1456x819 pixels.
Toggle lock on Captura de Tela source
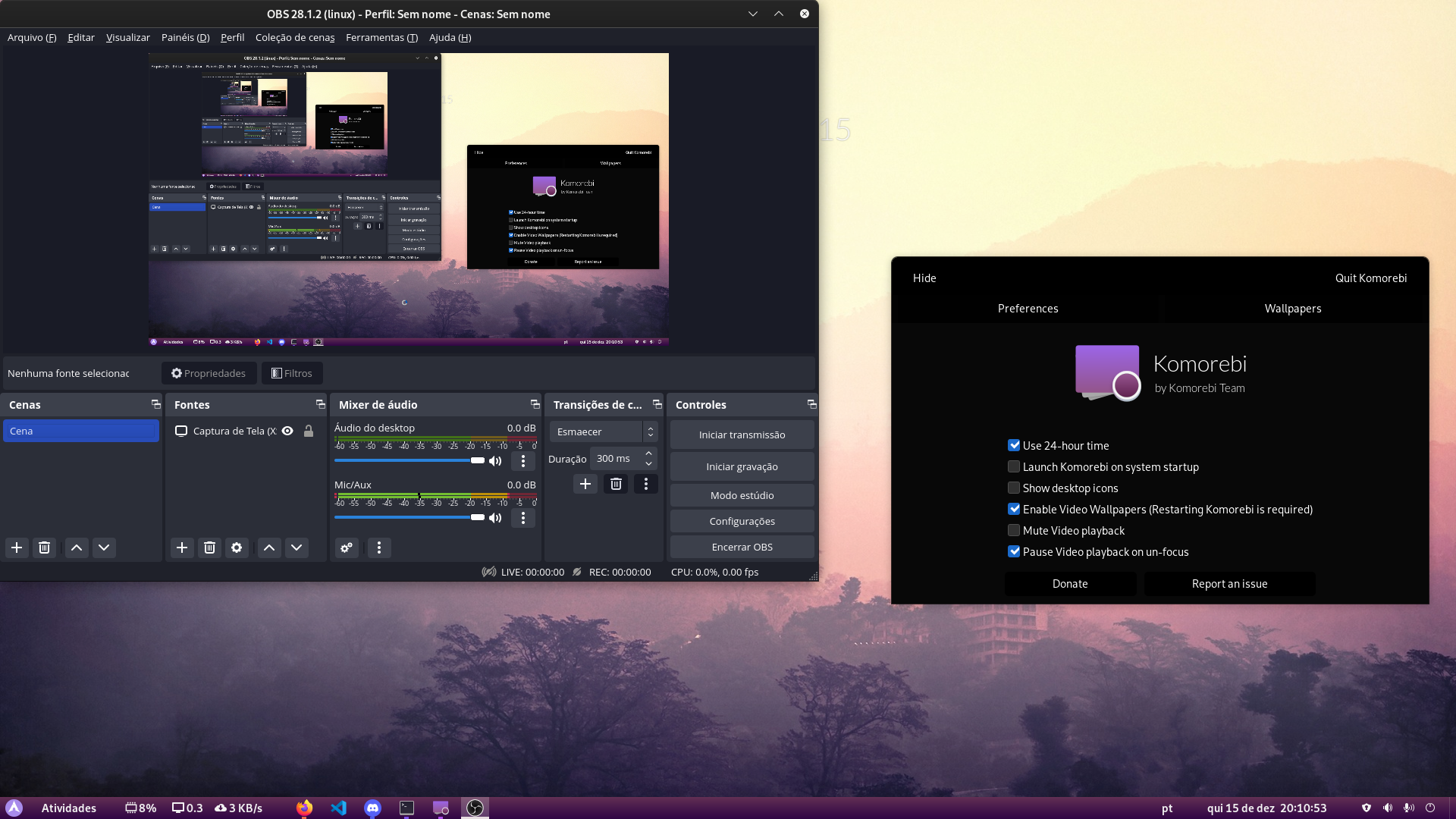tap(309, 431)
